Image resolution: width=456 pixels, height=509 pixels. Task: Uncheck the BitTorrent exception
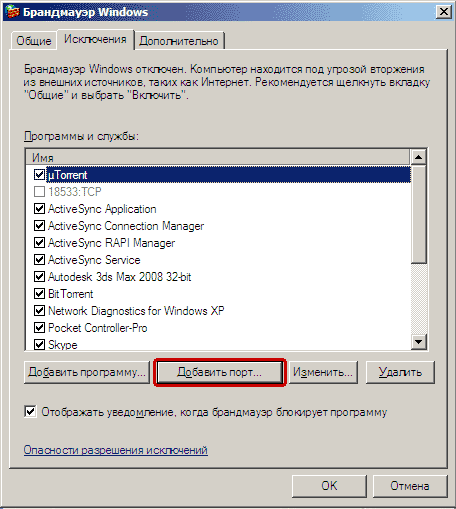pyautogui.click(x=39, y=294)
